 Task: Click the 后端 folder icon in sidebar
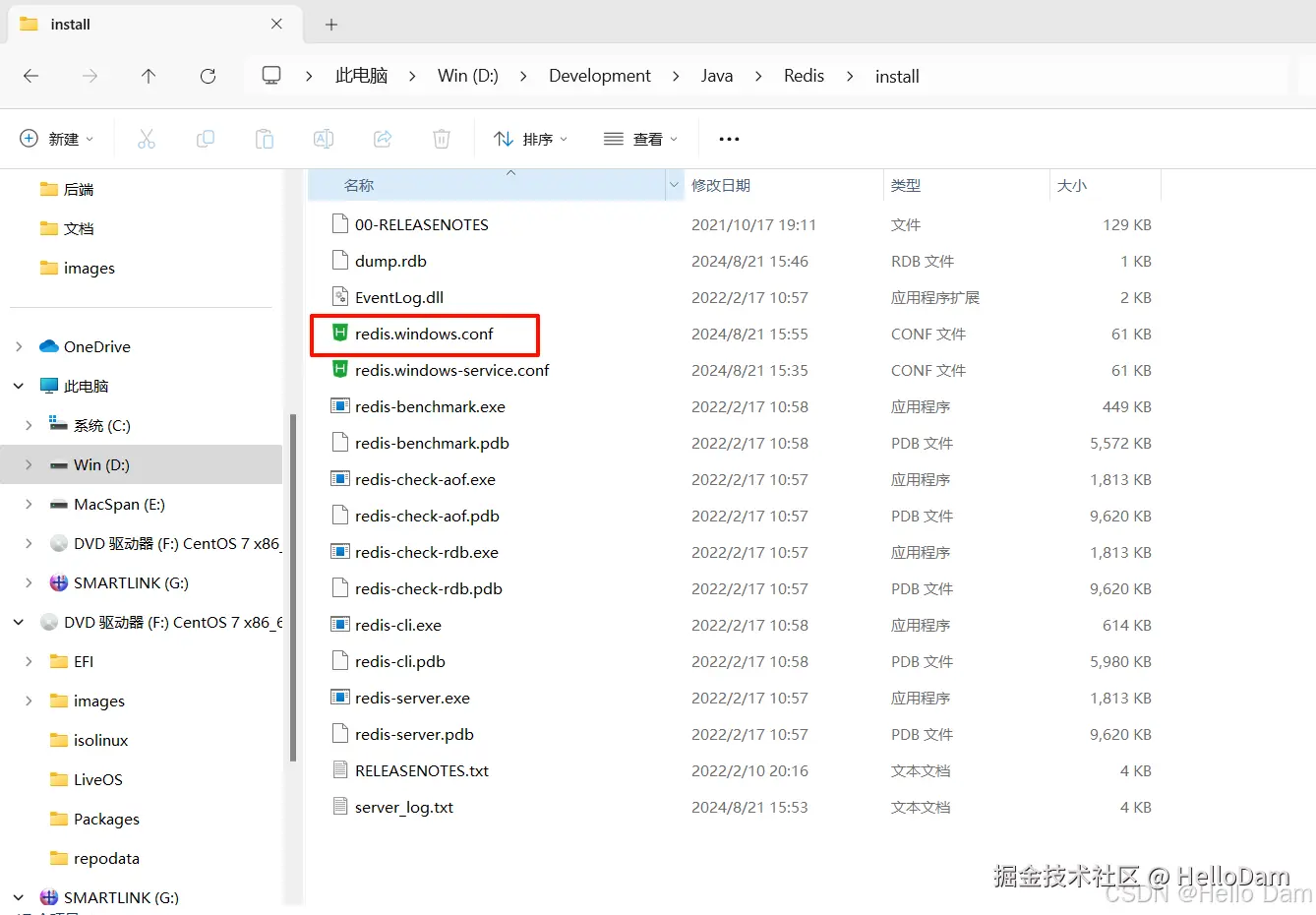point(49,189)
